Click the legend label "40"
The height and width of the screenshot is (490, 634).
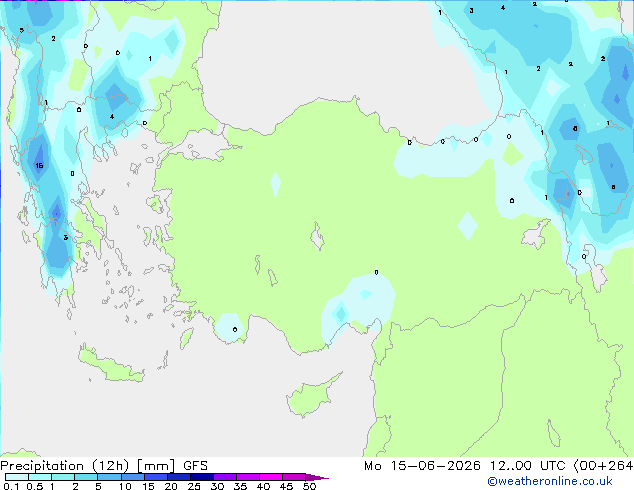[x=263, y=486]
